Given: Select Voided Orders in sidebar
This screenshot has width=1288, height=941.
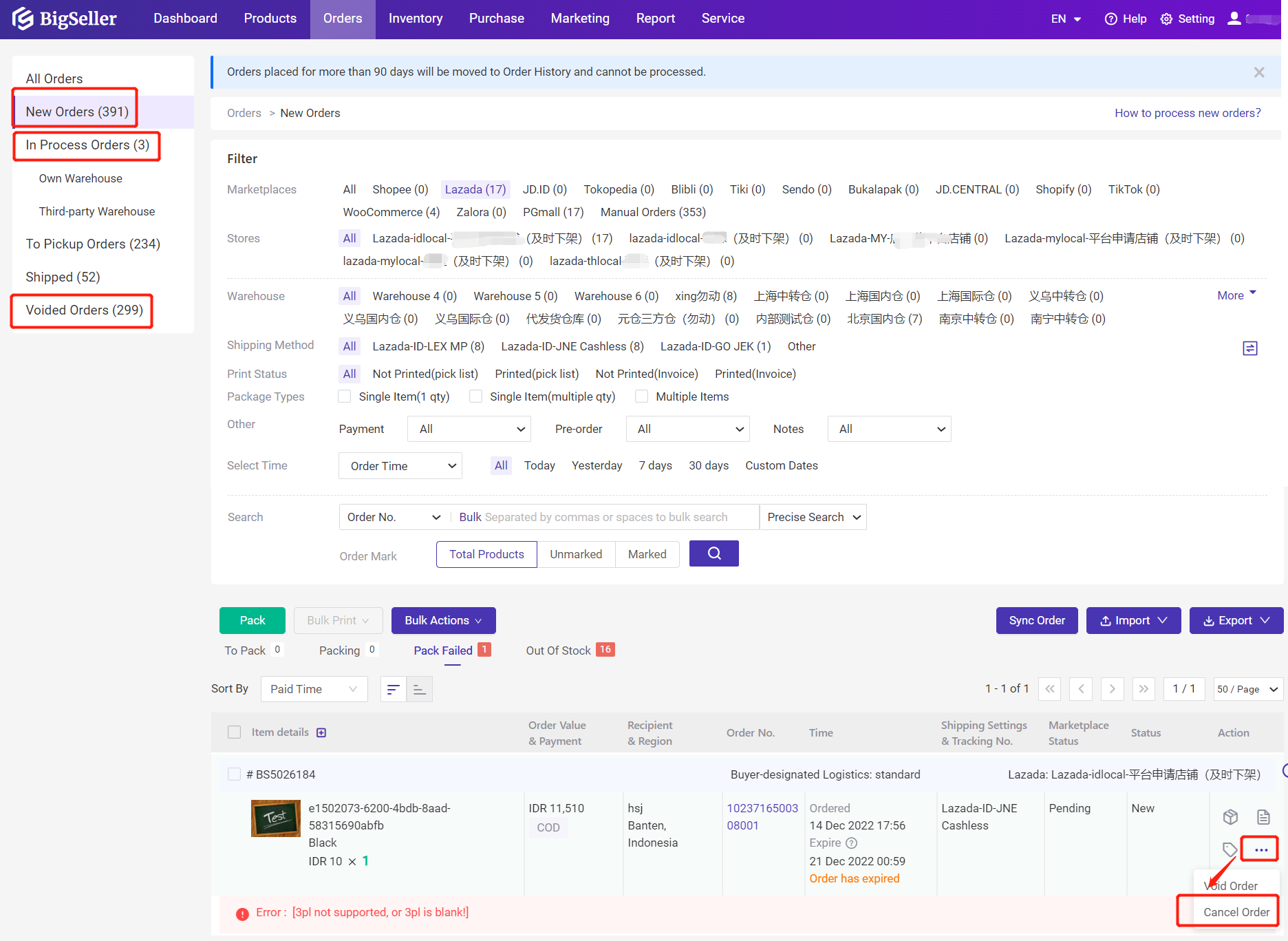Looking at the screenshot, I should 84,310.
